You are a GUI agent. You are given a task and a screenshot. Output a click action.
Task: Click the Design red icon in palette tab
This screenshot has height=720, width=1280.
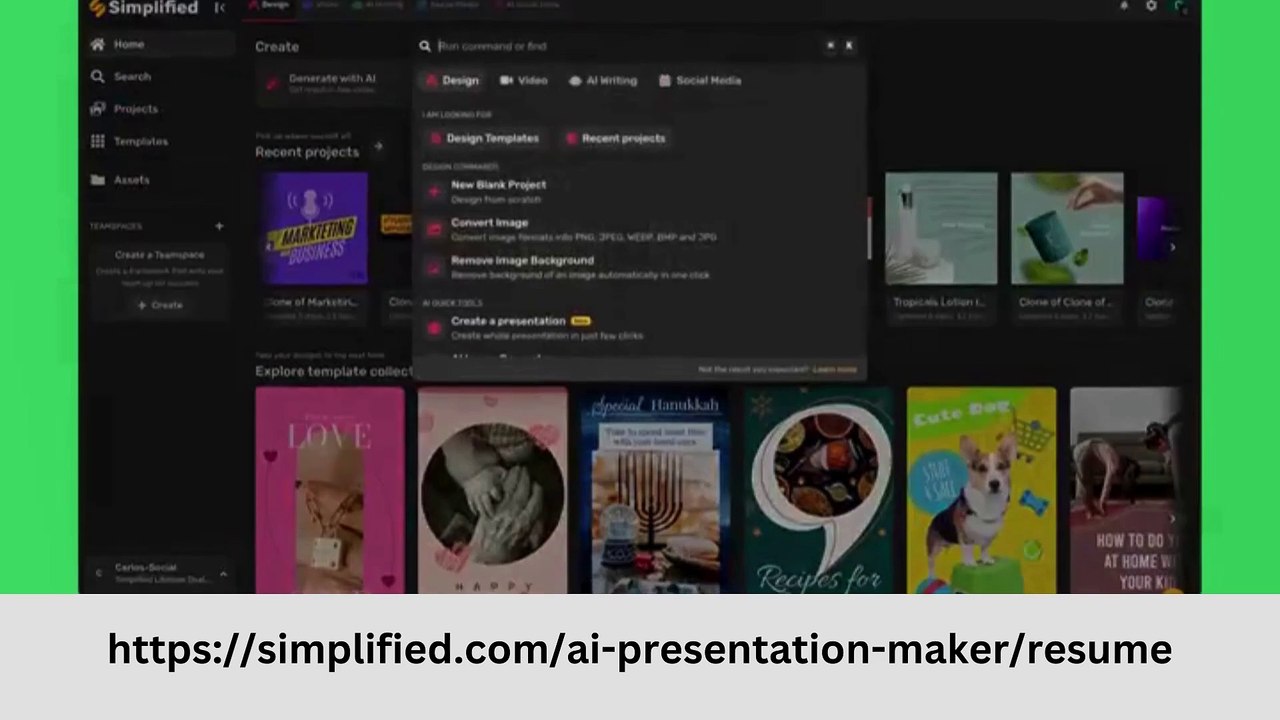pos(432,80)
